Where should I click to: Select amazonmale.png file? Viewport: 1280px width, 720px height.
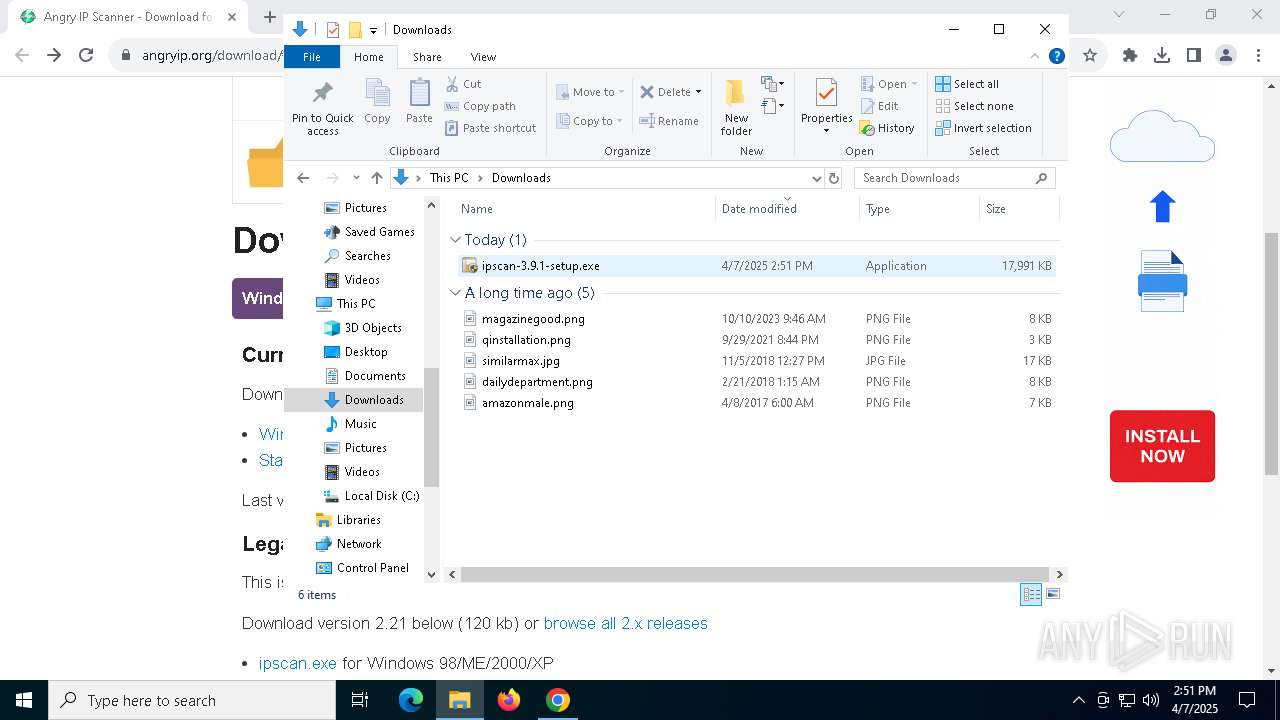(x=755, y=403)
